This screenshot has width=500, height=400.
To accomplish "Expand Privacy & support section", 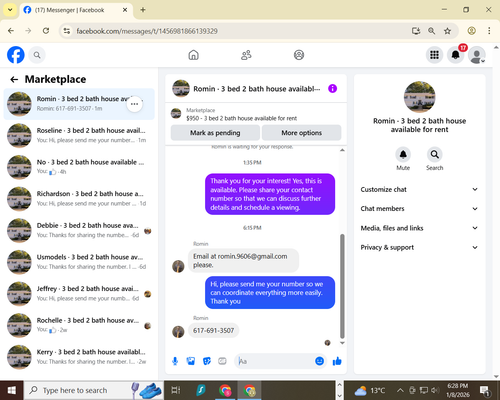I will point(419,247).
